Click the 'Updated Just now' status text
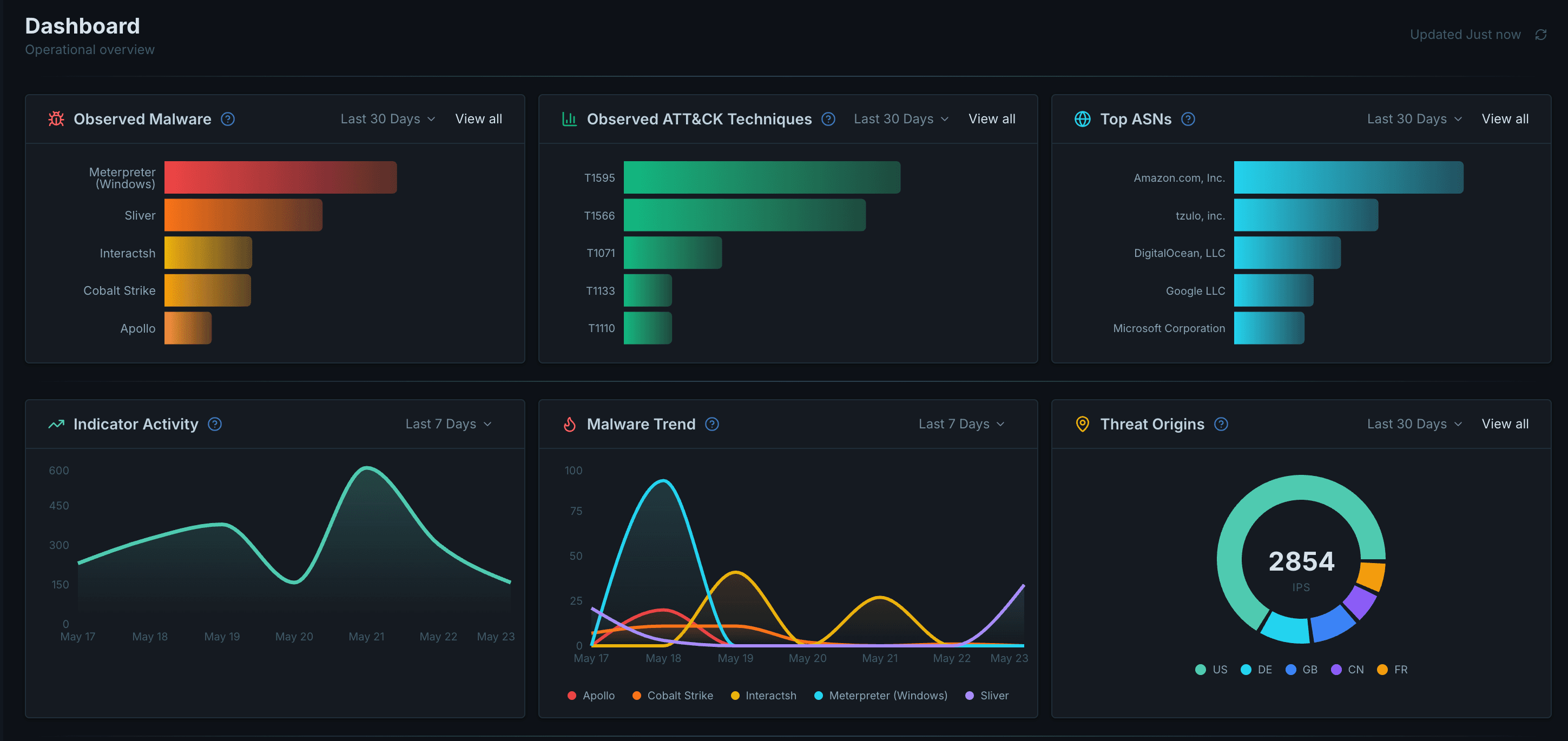 click(x=1465, y=35)
